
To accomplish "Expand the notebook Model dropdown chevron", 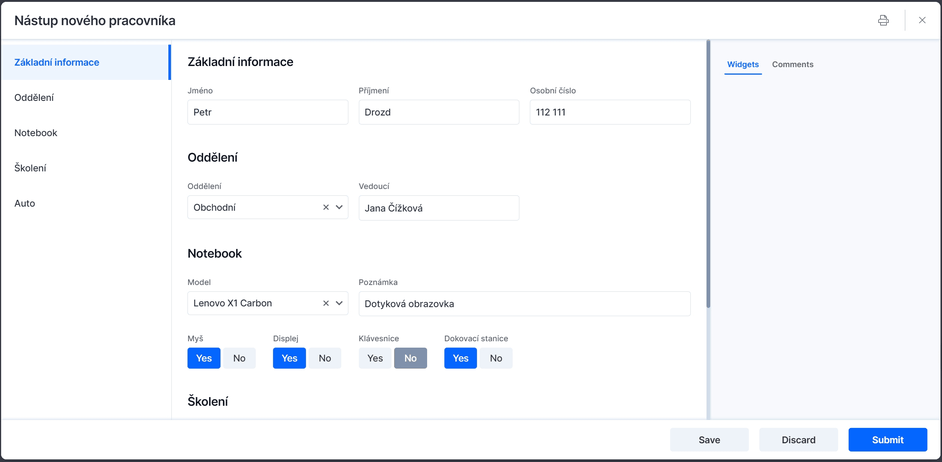I will tap(339, 303).
